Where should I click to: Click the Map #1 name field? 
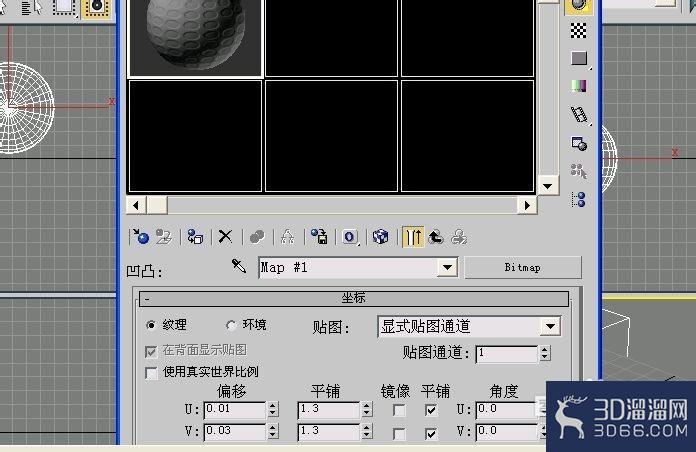point(348,267)
